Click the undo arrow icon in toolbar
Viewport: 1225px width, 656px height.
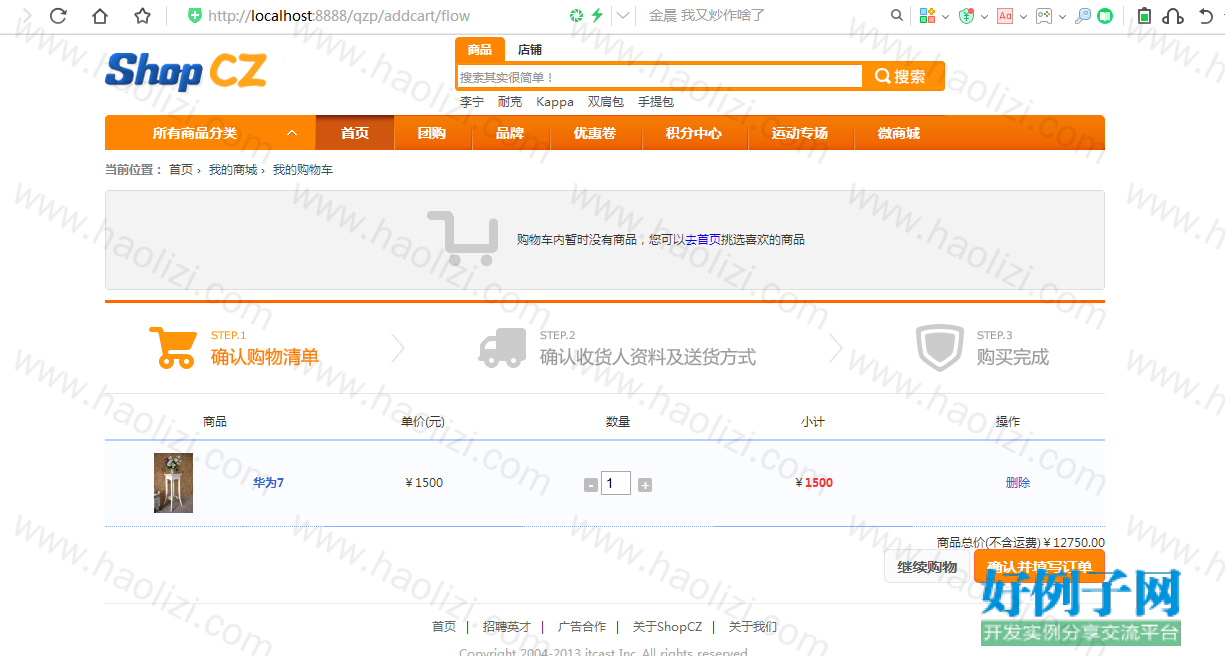point(1206,16)
